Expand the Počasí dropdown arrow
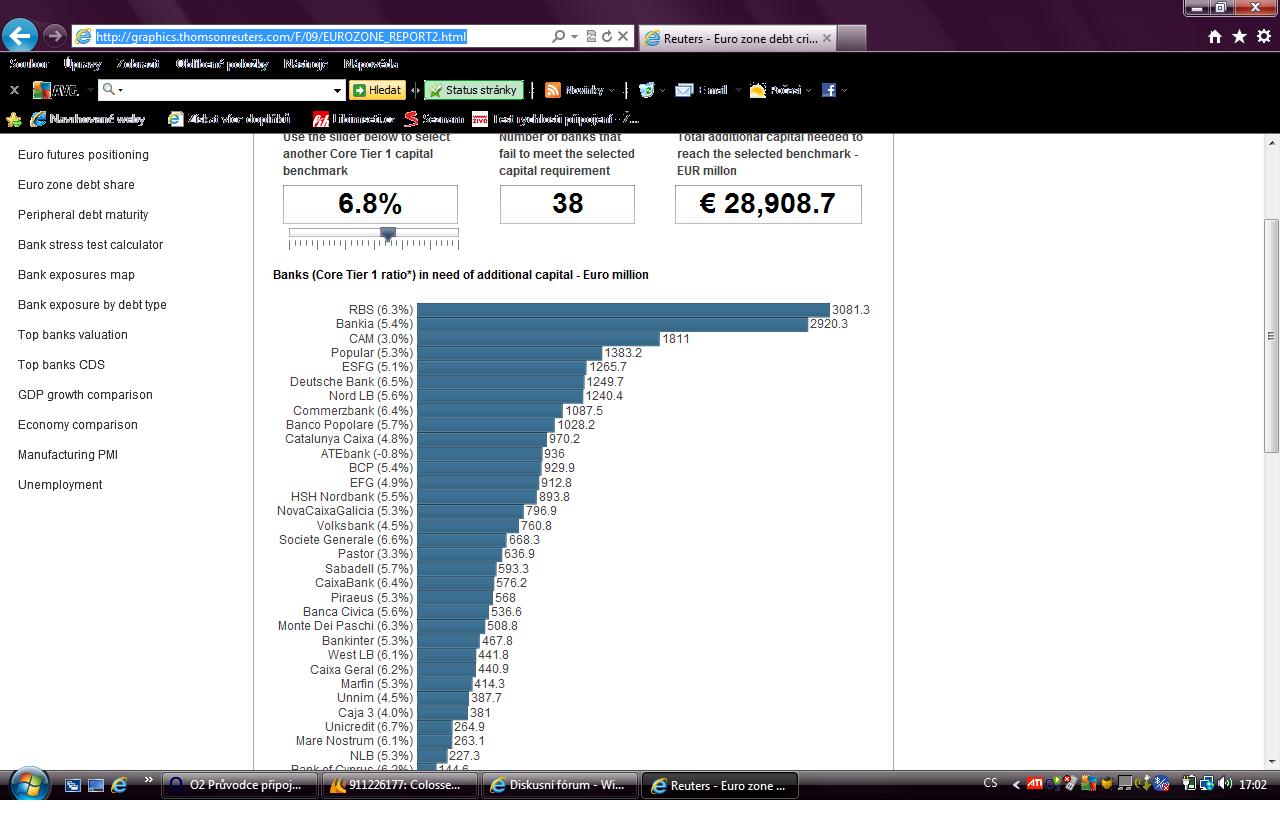This screenshot has width=1280, height=826. (809, 90)
